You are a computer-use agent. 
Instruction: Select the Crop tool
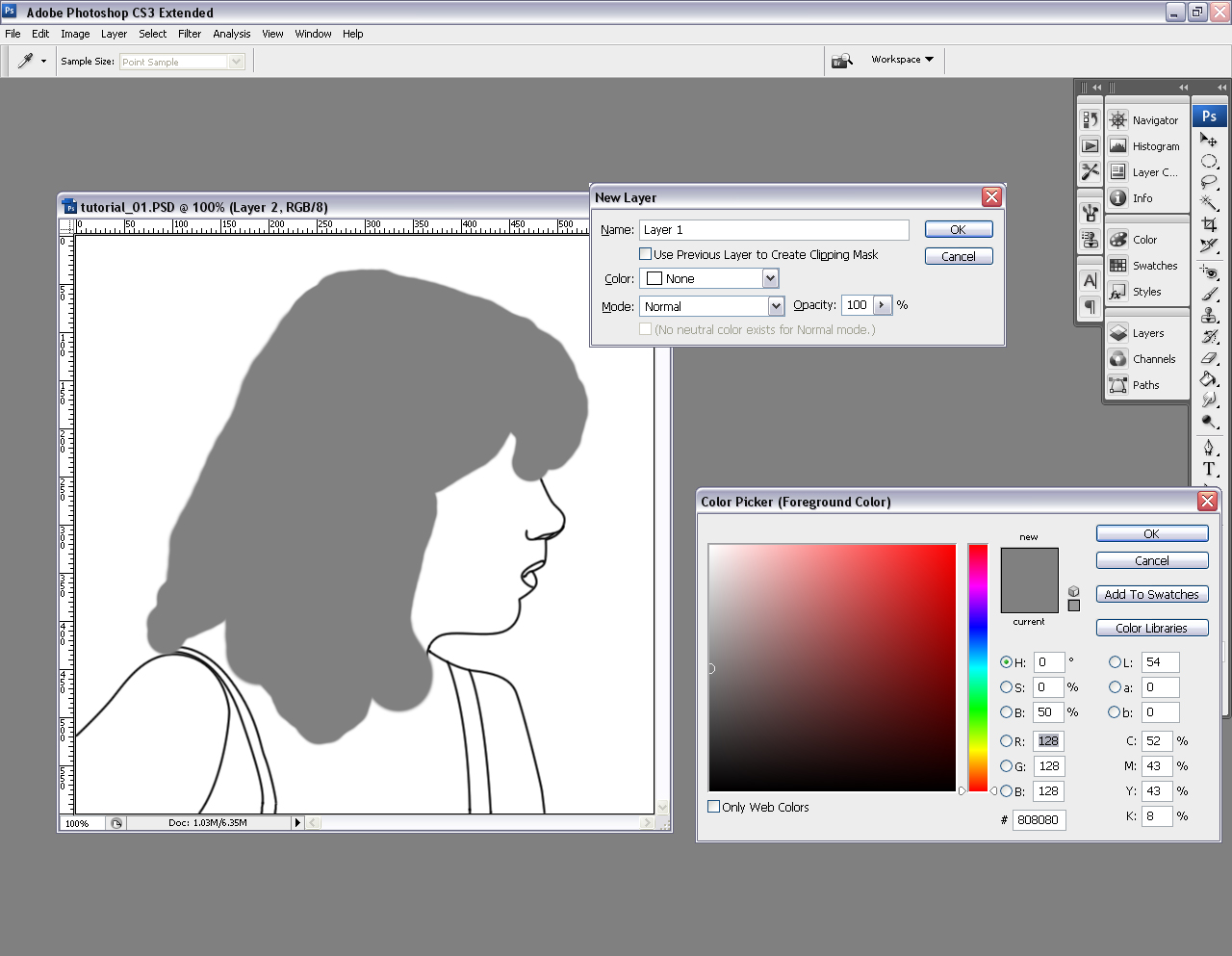(1209, 224)
